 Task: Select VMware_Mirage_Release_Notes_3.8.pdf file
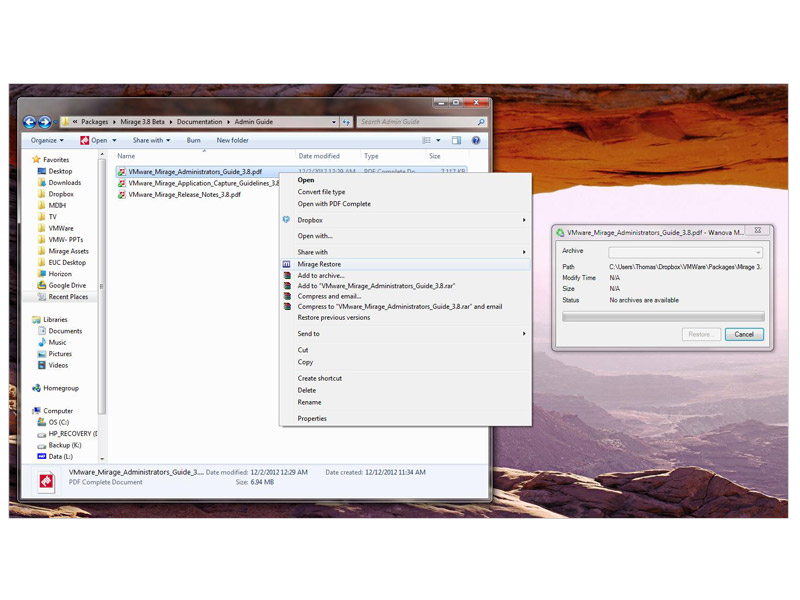[x=184, y=195]
